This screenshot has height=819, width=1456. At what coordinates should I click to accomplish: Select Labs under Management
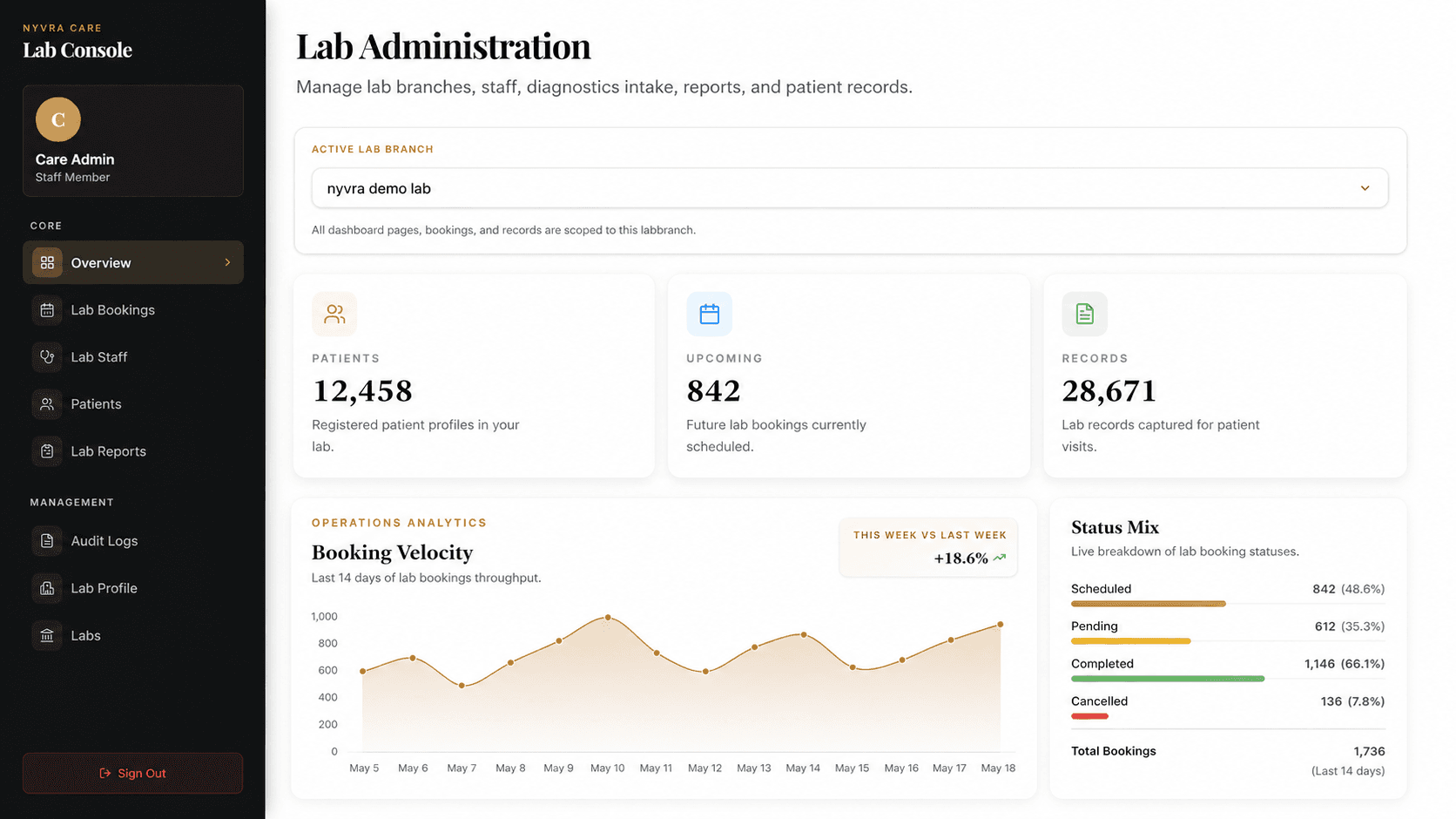click(133, 635)
